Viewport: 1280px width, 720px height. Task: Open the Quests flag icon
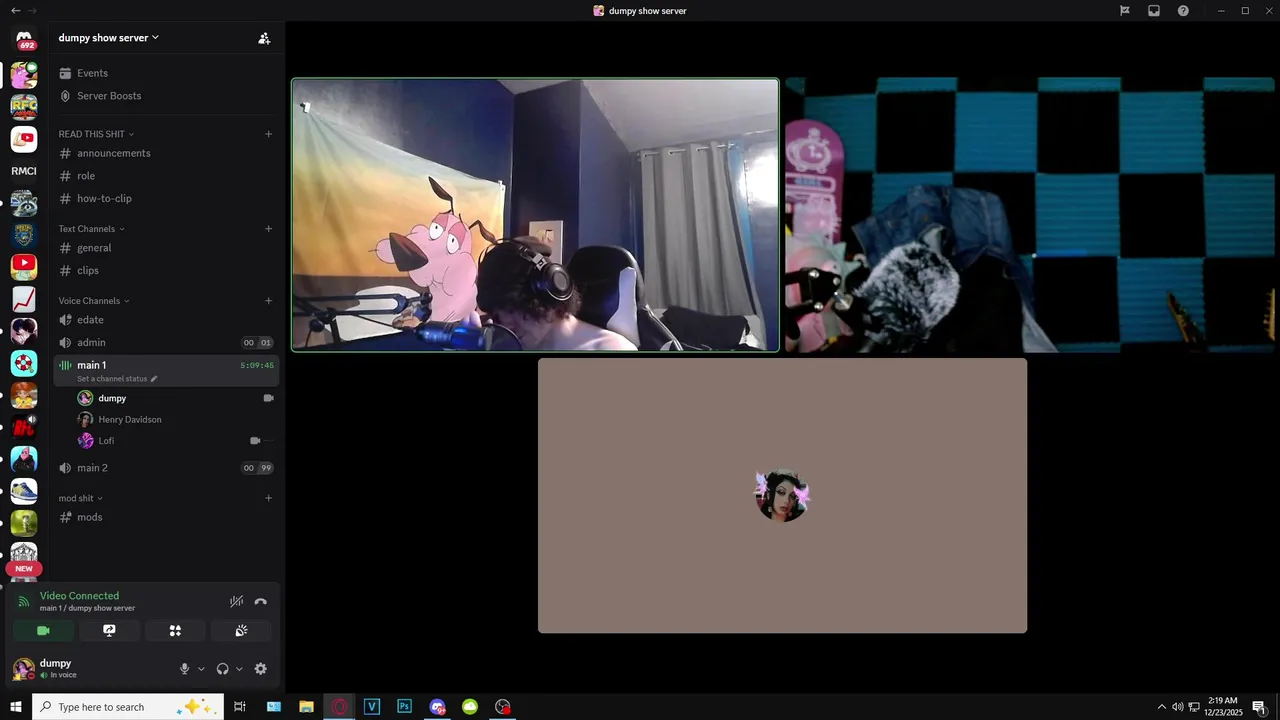[x=1125, y=11]
